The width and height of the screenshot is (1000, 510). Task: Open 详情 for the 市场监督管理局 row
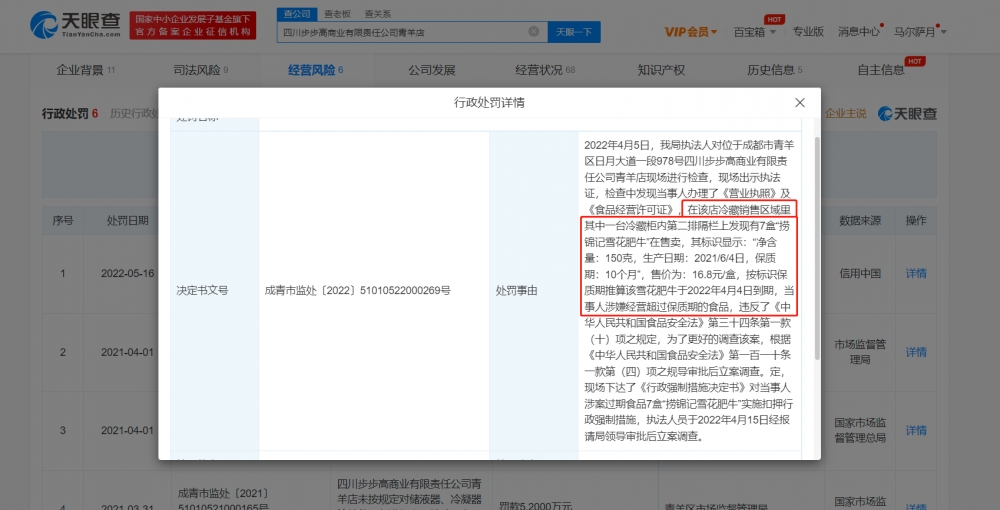(x=916, y=352)
